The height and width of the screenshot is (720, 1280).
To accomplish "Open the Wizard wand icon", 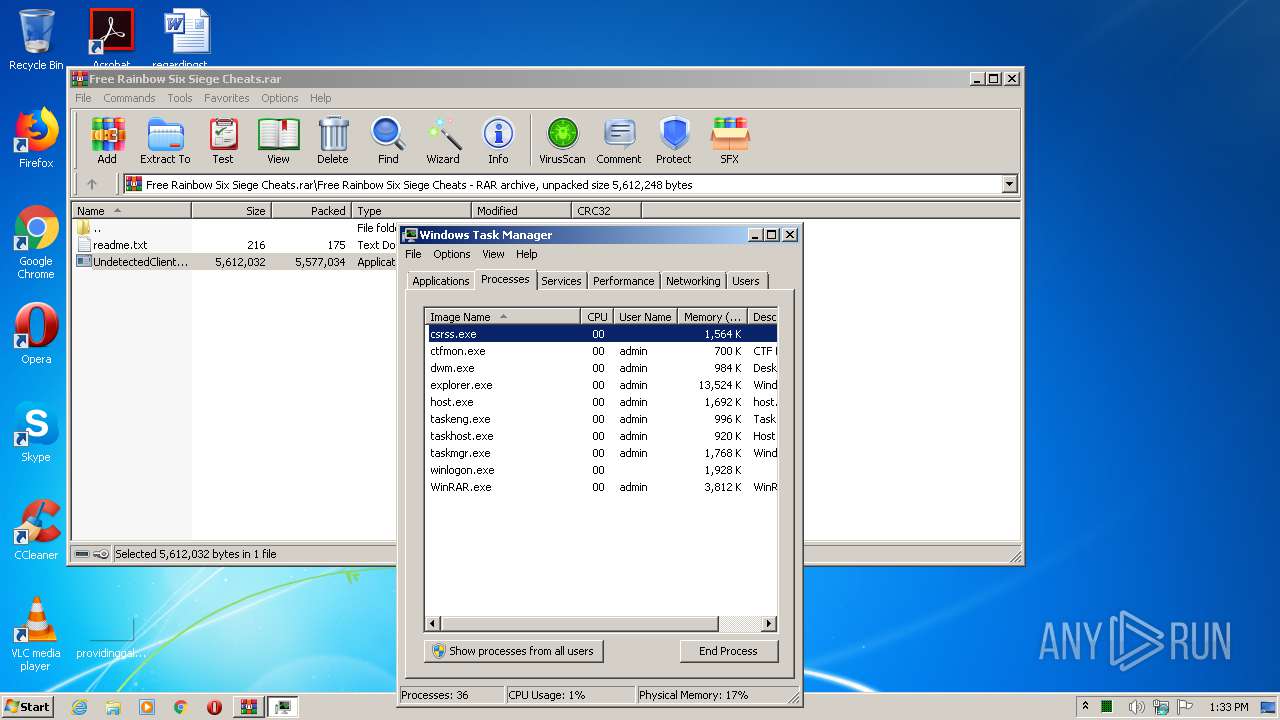I will pyautogui.click(x=443, y=140).
